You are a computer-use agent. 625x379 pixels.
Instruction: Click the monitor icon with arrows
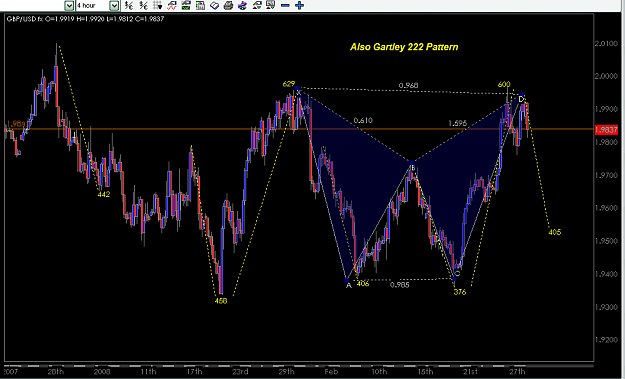(271, 5)
